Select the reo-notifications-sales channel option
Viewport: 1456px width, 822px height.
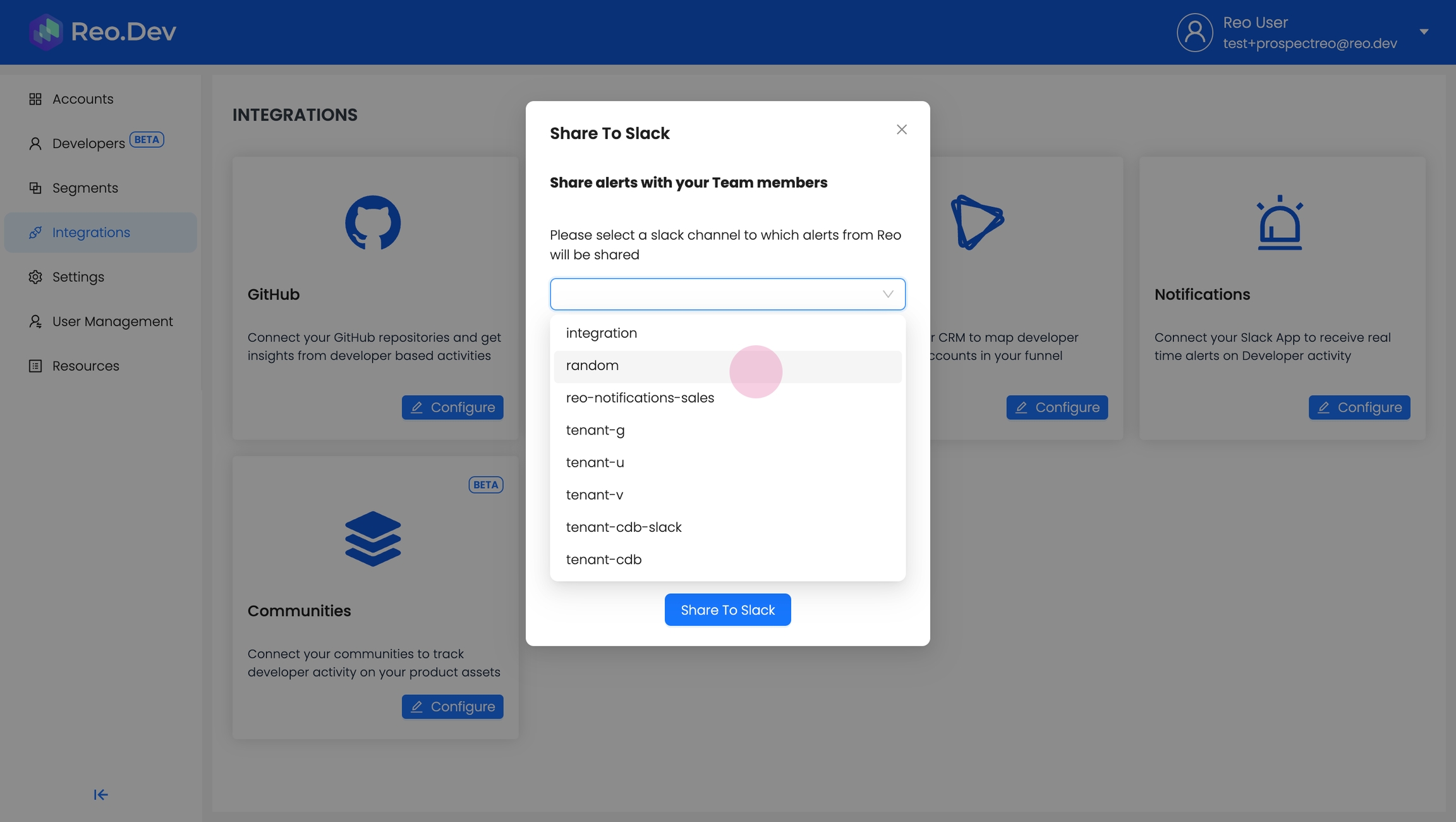coord(640,398)
